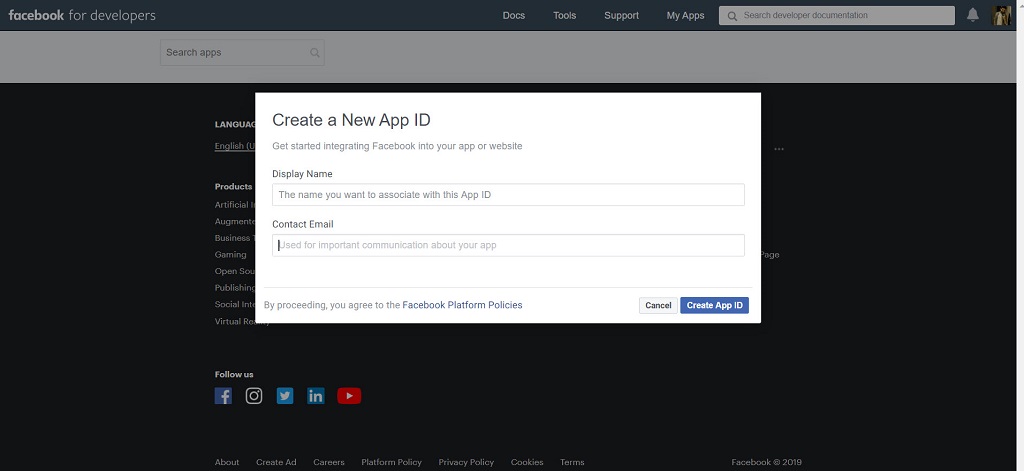Open the Facebook Platform Policies link
This screenshot has width=1024, height=471.
click(462, 305)
